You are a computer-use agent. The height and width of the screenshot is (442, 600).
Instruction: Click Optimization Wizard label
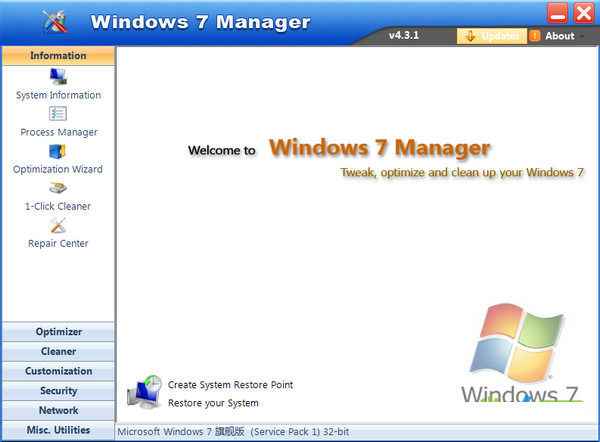(58, 169)
